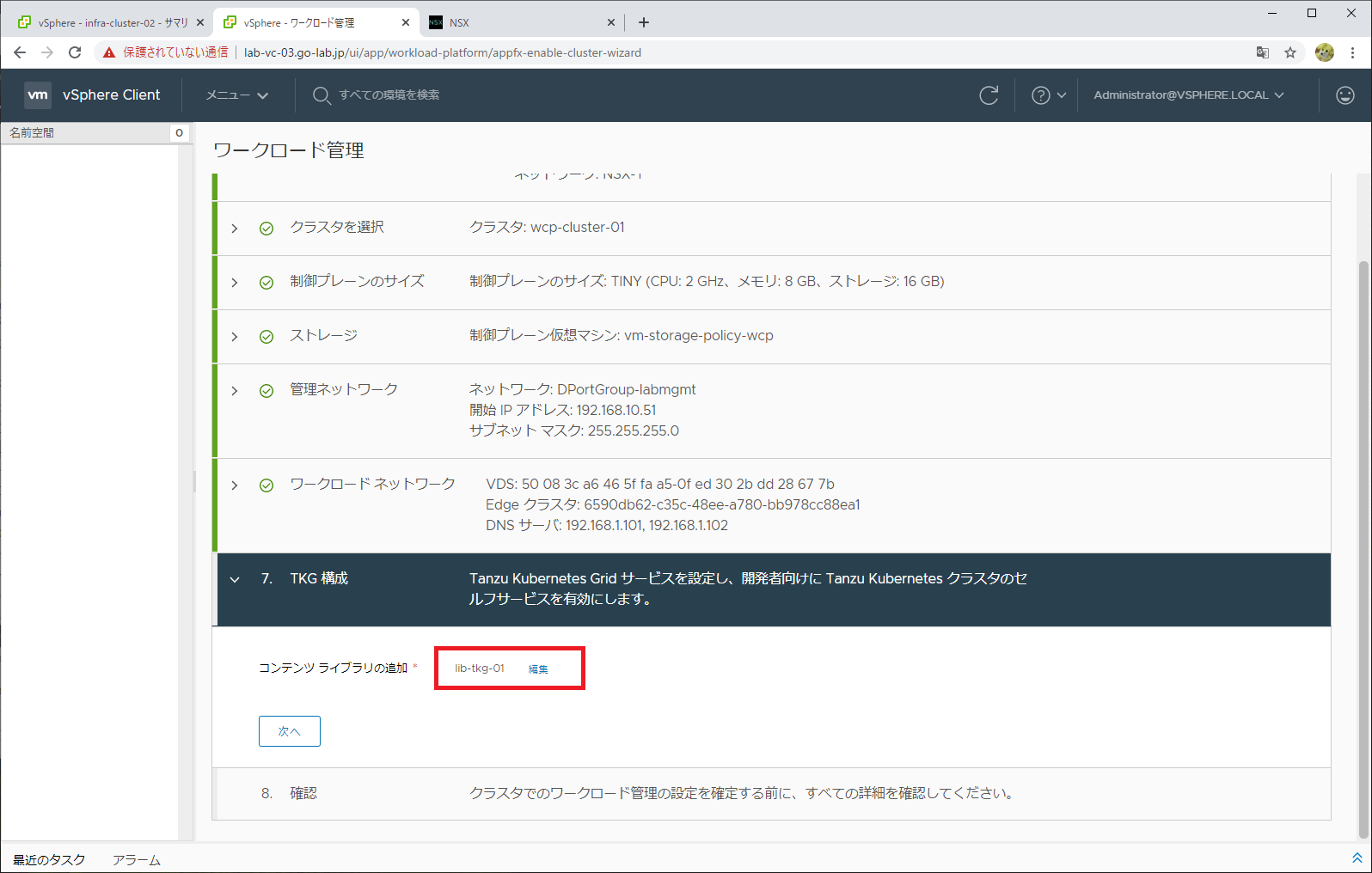Collapse the TKG 構成 step

pos(235,579)
